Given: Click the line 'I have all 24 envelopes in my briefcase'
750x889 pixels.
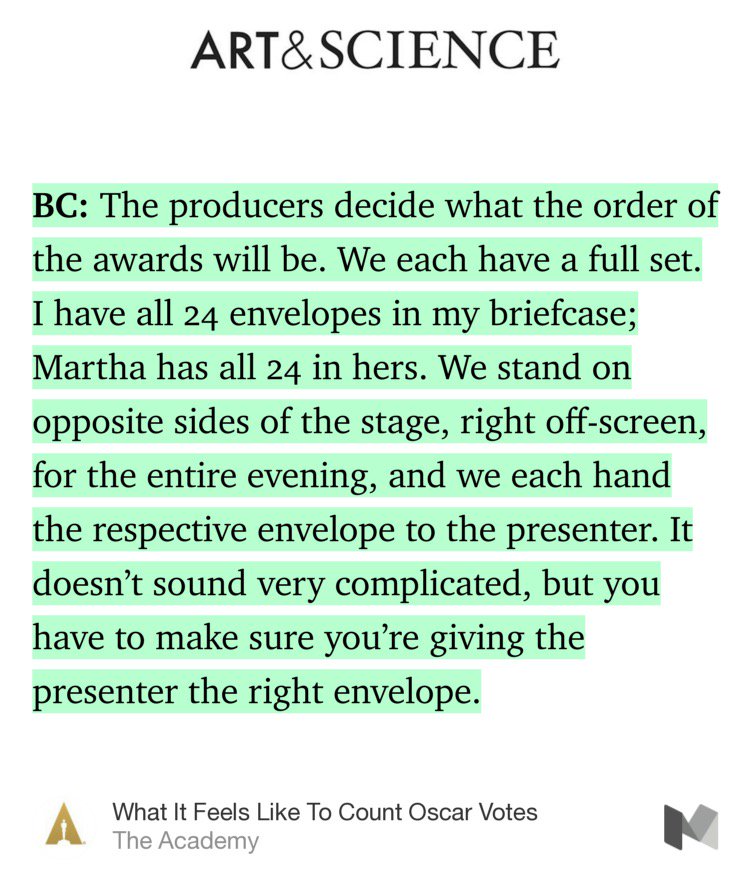Looking at the screenshot, I should pyautogui.click(x=334, y=314).
